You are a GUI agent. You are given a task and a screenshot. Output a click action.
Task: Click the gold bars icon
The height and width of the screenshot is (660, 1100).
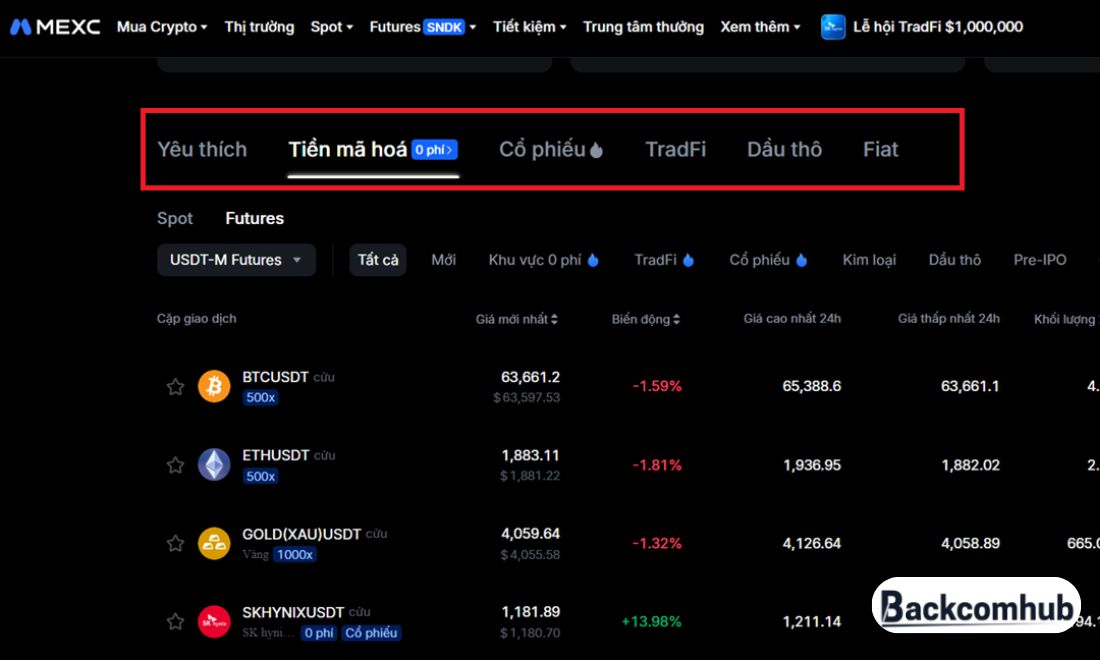pyautogui.click(x=214, y=544)
